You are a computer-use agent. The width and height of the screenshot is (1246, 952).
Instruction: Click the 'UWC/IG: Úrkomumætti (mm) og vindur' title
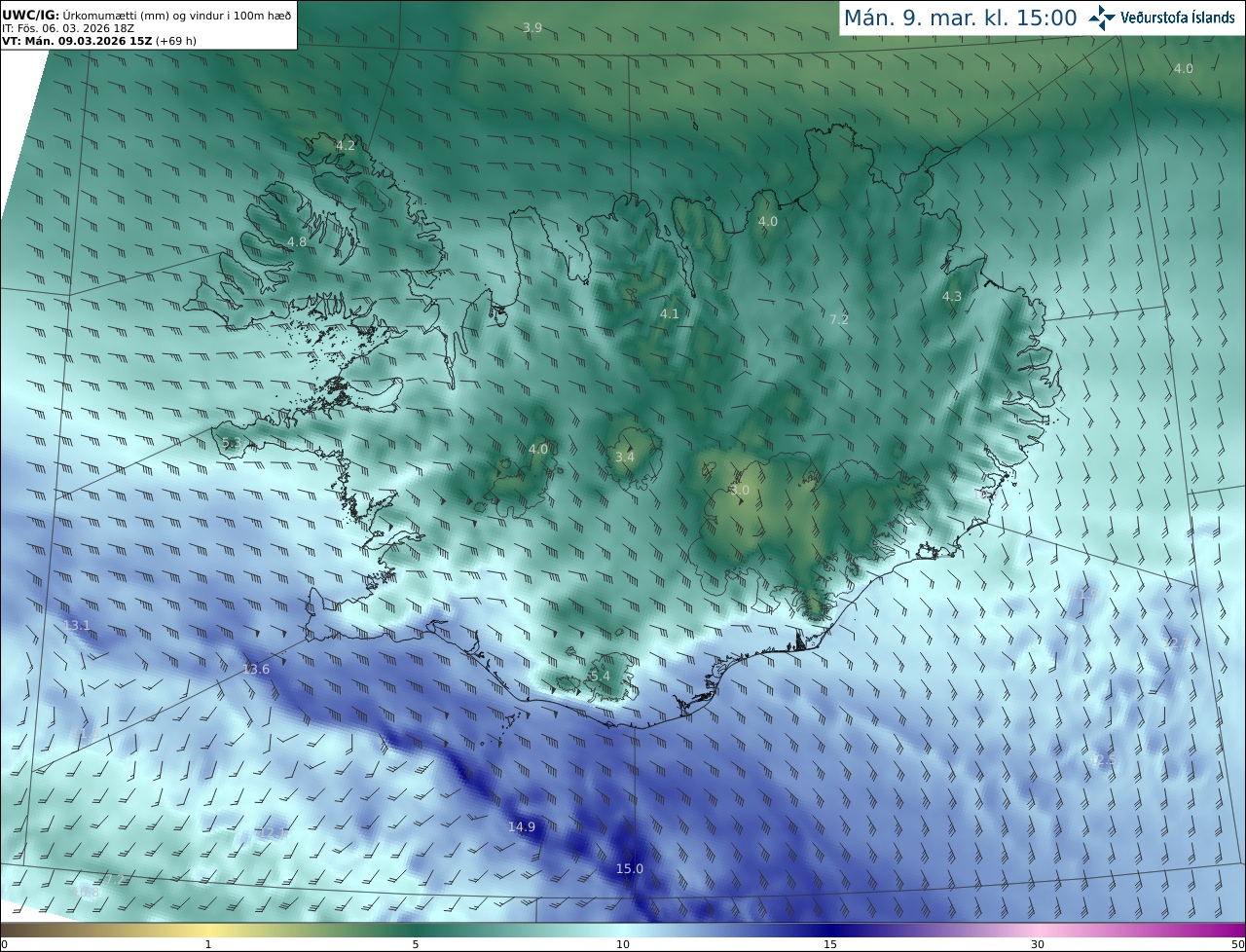(146, 14)
